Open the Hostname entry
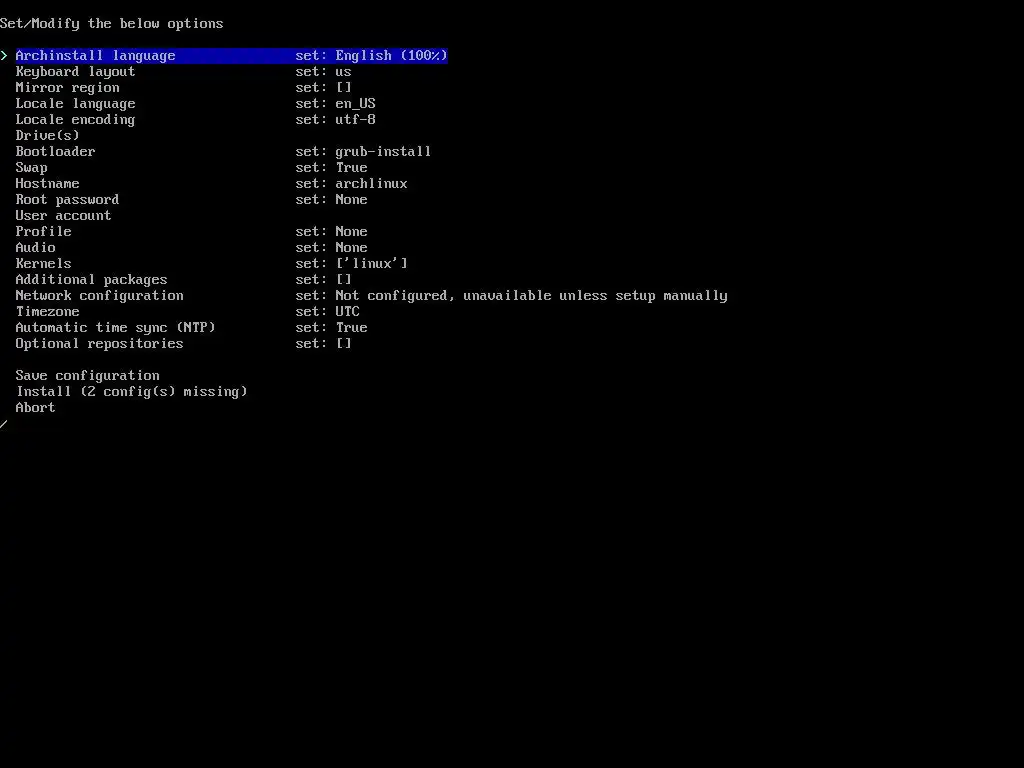 point(47,184)
